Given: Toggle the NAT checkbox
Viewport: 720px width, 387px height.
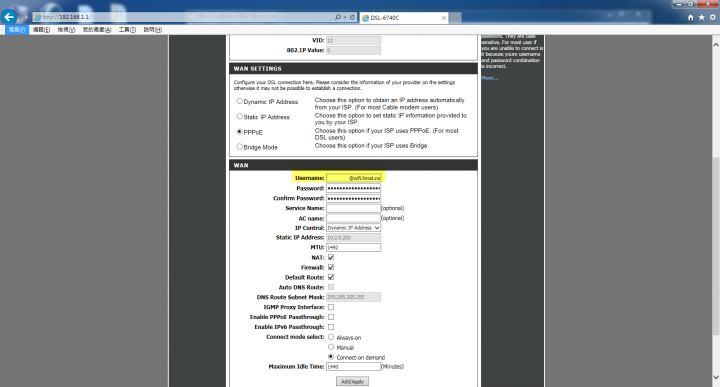Looking at the screenshot, I should click(331, 258).
